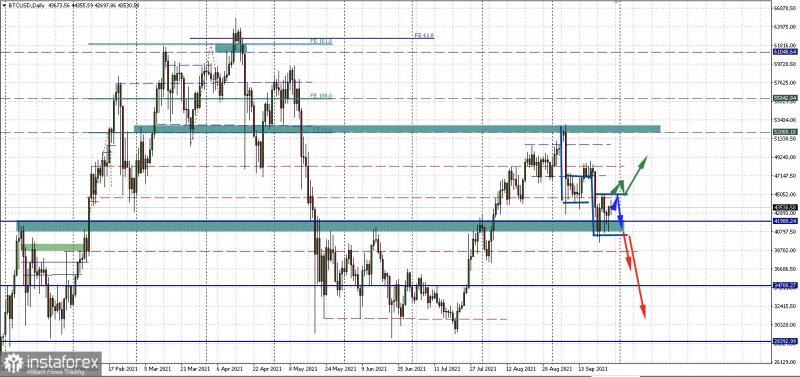The width and height of the screenshot is (800, 377).
Task: Select the 41900.24 price level label
Action: (x=785, y=221)
